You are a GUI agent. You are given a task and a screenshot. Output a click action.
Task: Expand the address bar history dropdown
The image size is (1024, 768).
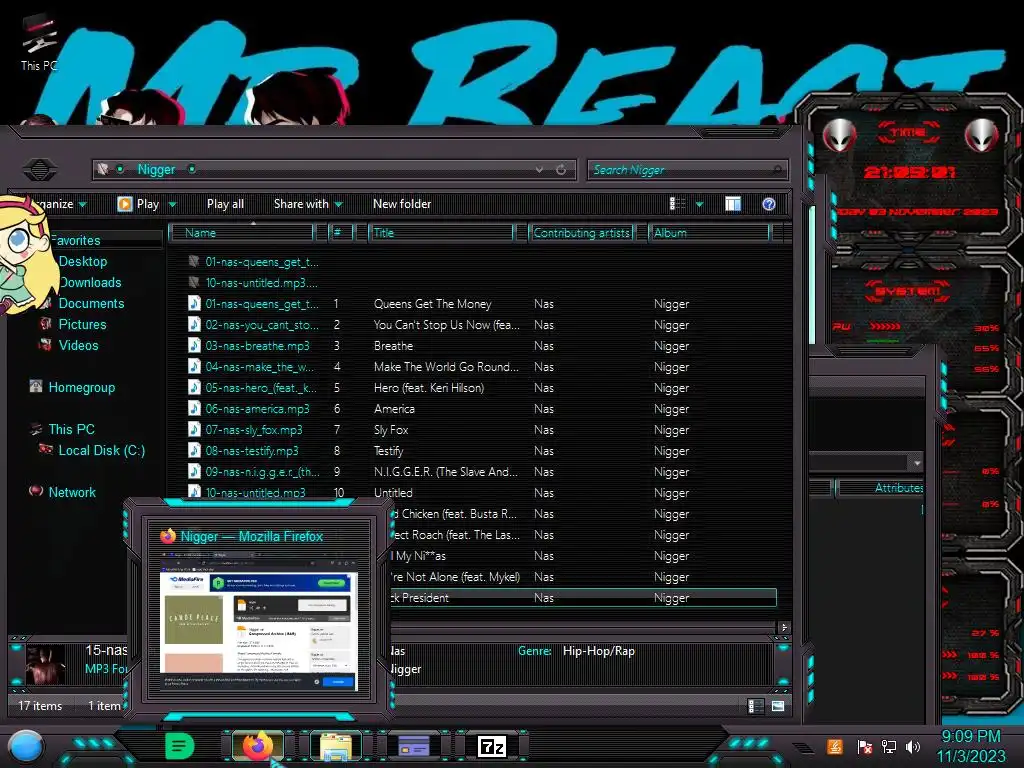click(x=539, y=170)
